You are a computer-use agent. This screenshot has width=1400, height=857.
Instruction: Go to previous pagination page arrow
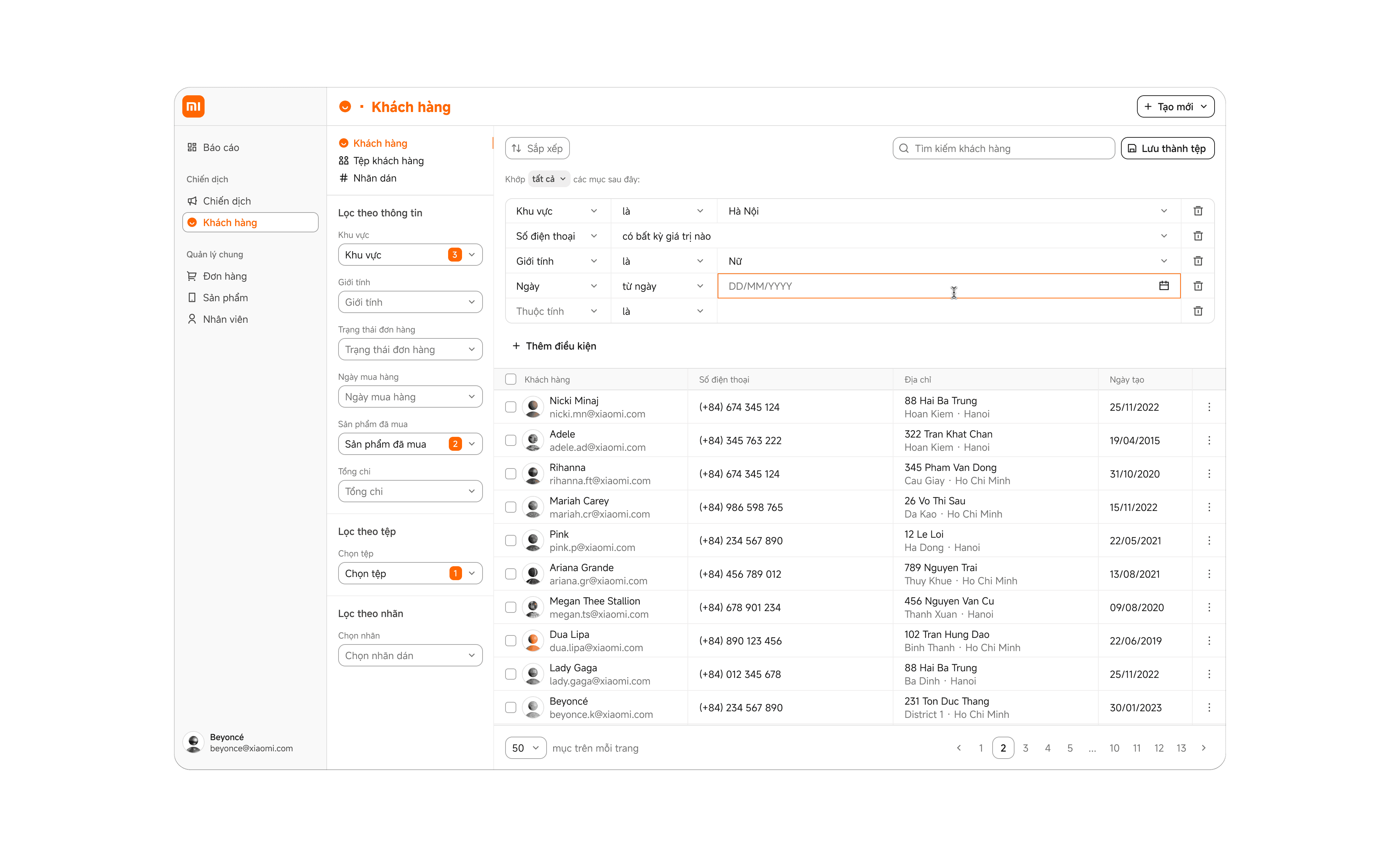coord(958,748)
